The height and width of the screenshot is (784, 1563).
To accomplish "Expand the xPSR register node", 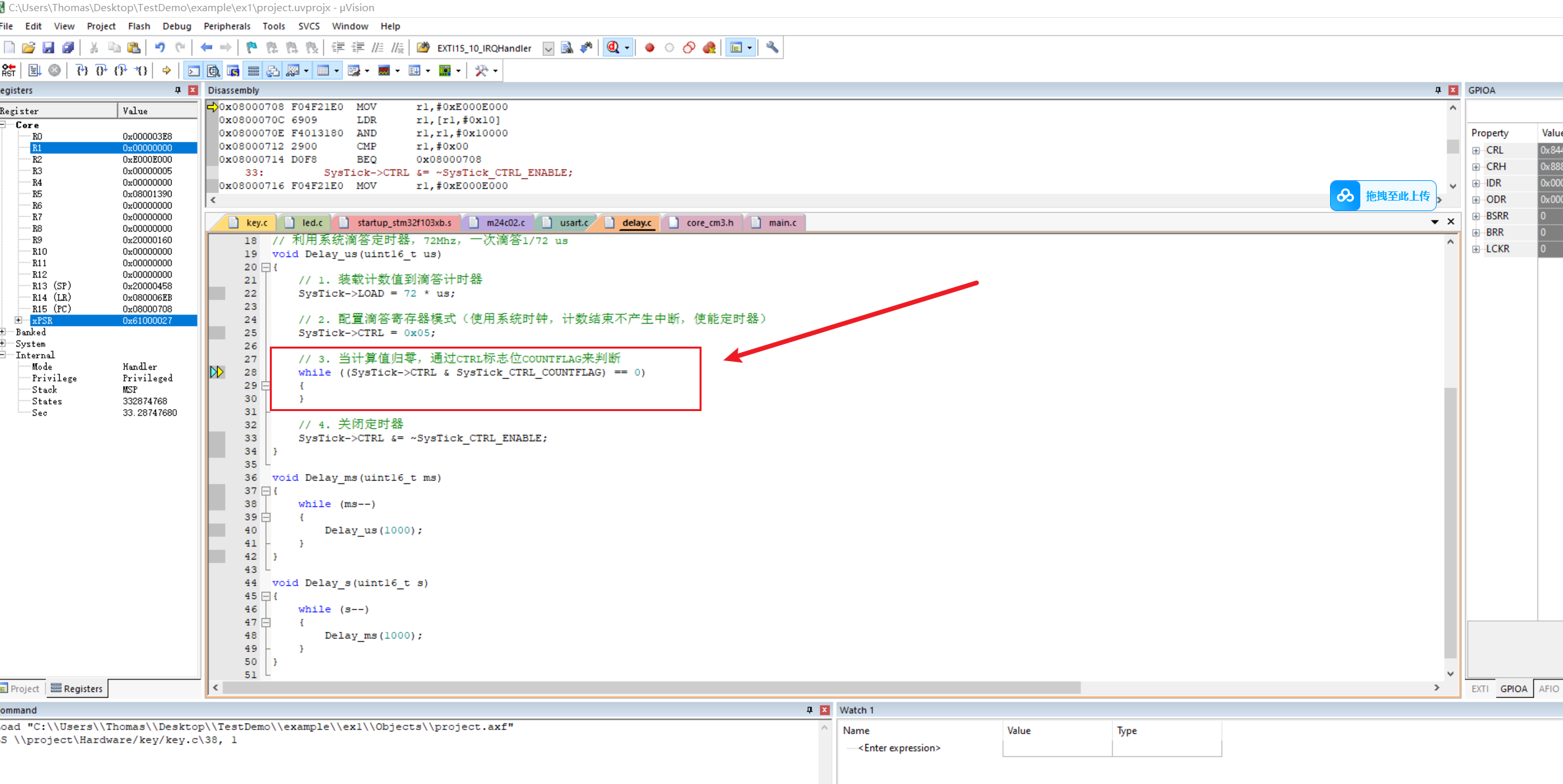I will 18,320.
